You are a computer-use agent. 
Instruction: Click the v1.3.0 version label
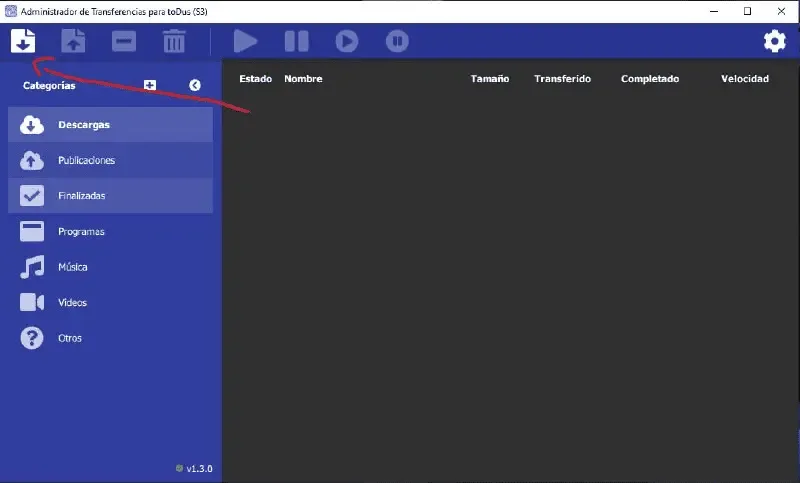(199, 468)
